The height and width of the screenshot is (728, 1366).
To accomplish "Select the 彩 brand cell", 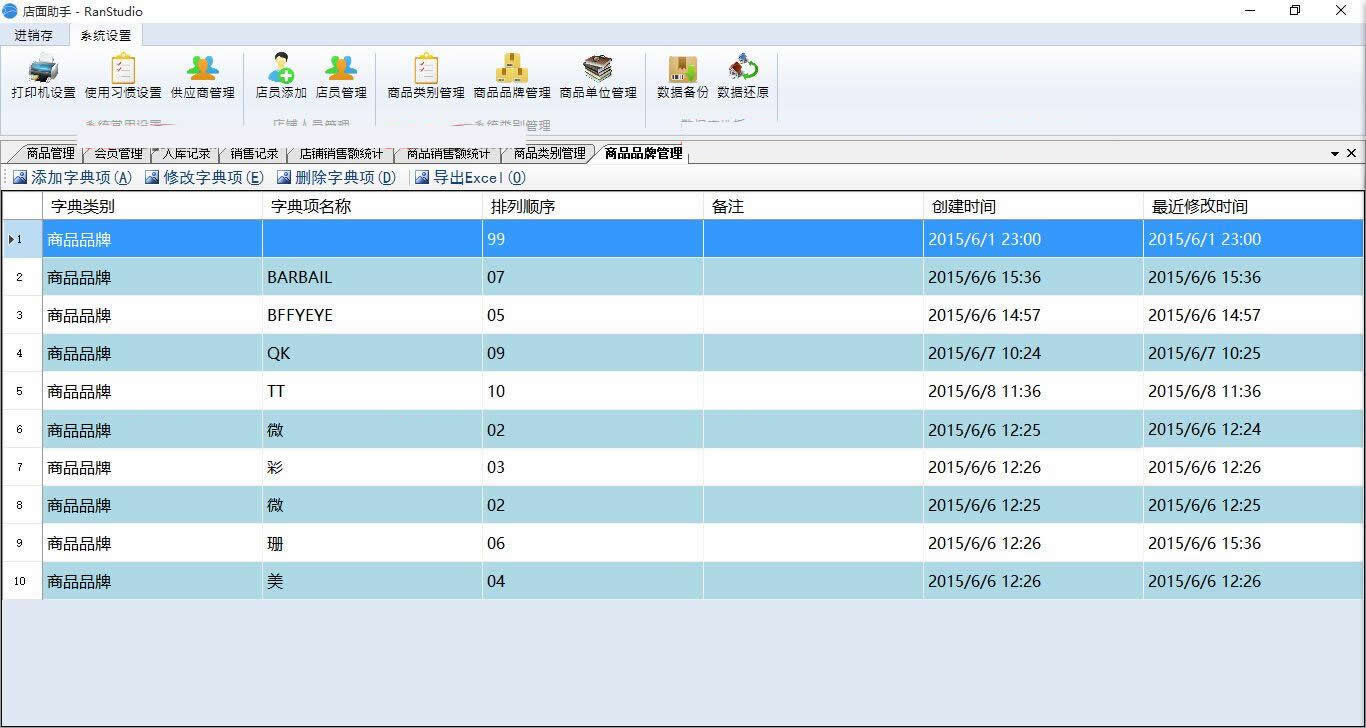I will point(372,467).
